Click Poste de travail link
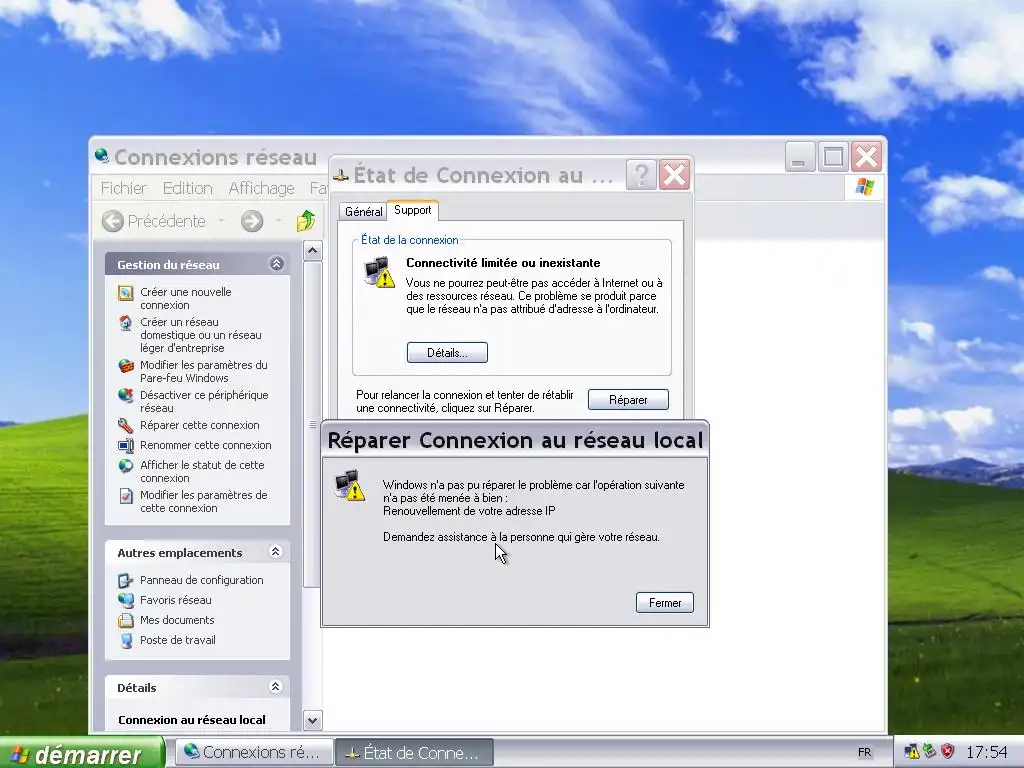Screen dimensions: 1024x768 (178, 640)
